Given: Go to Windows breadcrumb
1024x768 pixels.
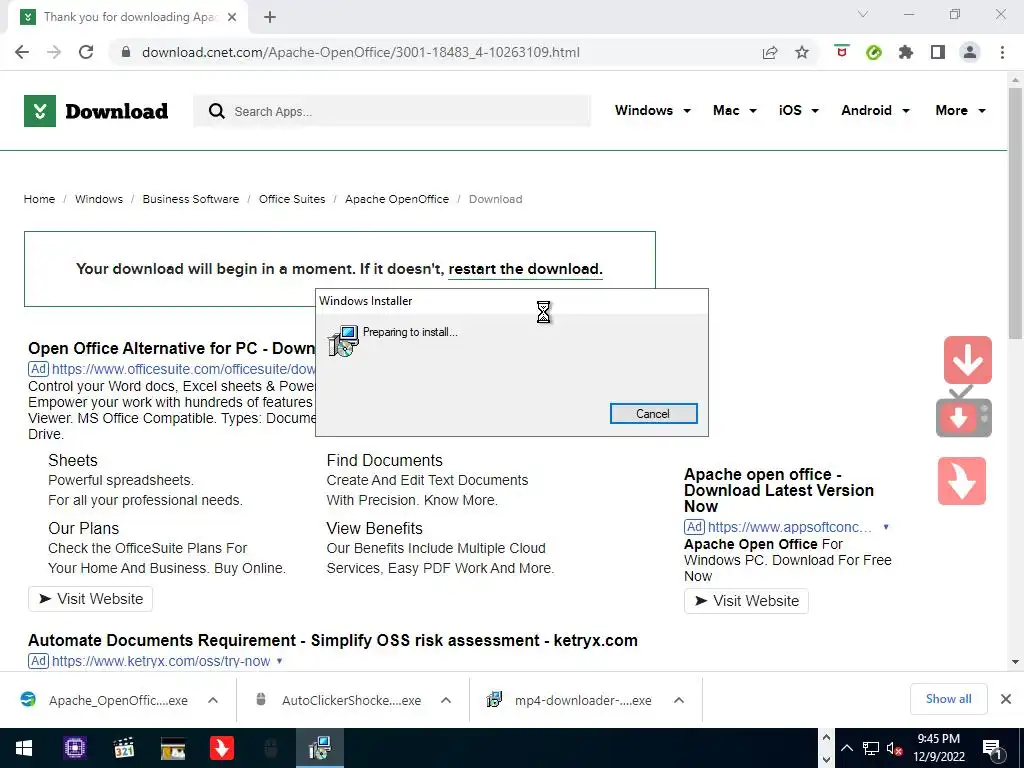Looking at the screenshot, I should click(x=99, y=199).
